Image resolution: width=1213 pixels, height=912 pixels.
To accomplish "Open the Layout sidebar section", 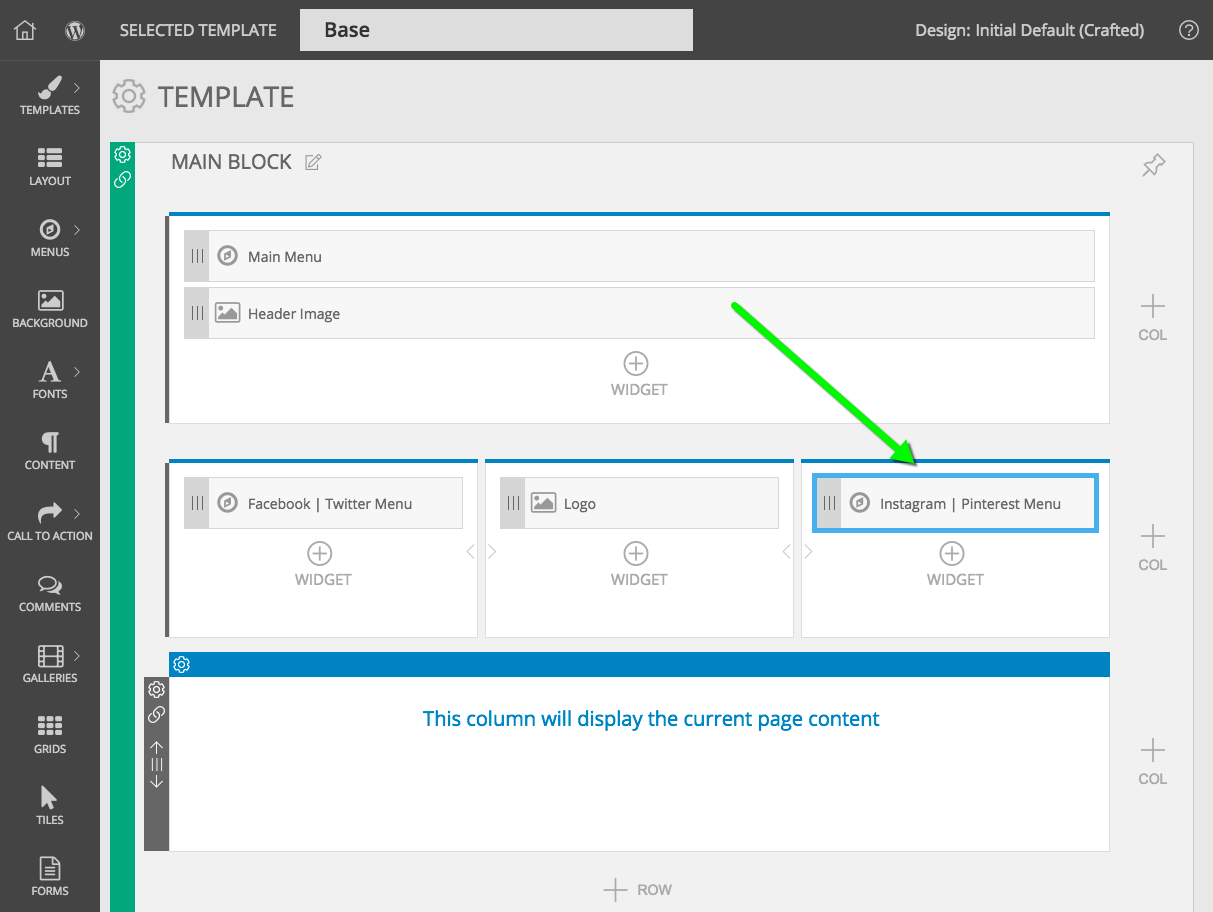I will [50, 167].
